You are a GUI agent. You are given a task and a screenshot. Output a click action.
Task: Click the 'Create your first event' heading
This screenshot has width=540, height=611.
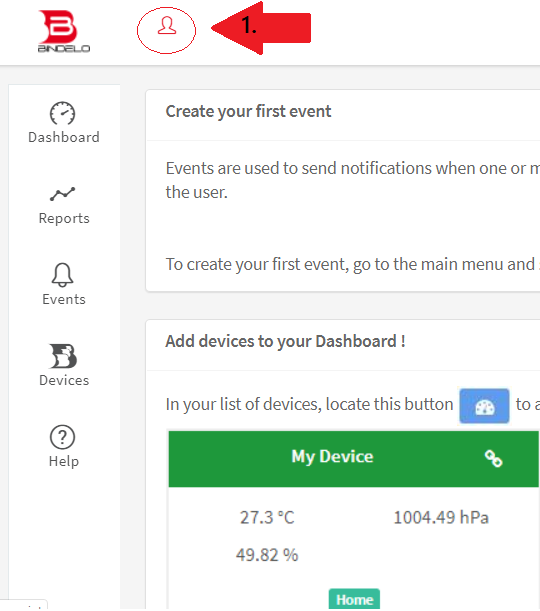coord(248,112)
